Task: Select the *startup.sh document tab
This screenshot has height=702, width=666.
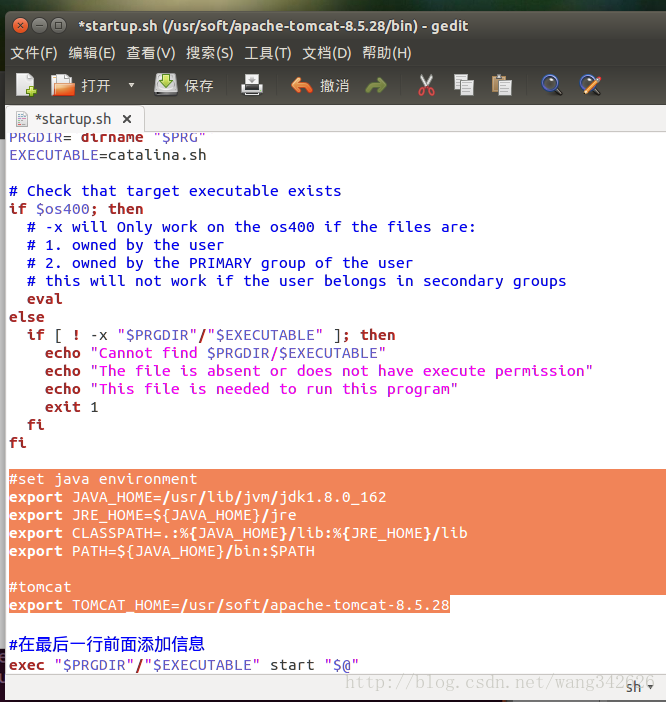Action: point(73,119)
